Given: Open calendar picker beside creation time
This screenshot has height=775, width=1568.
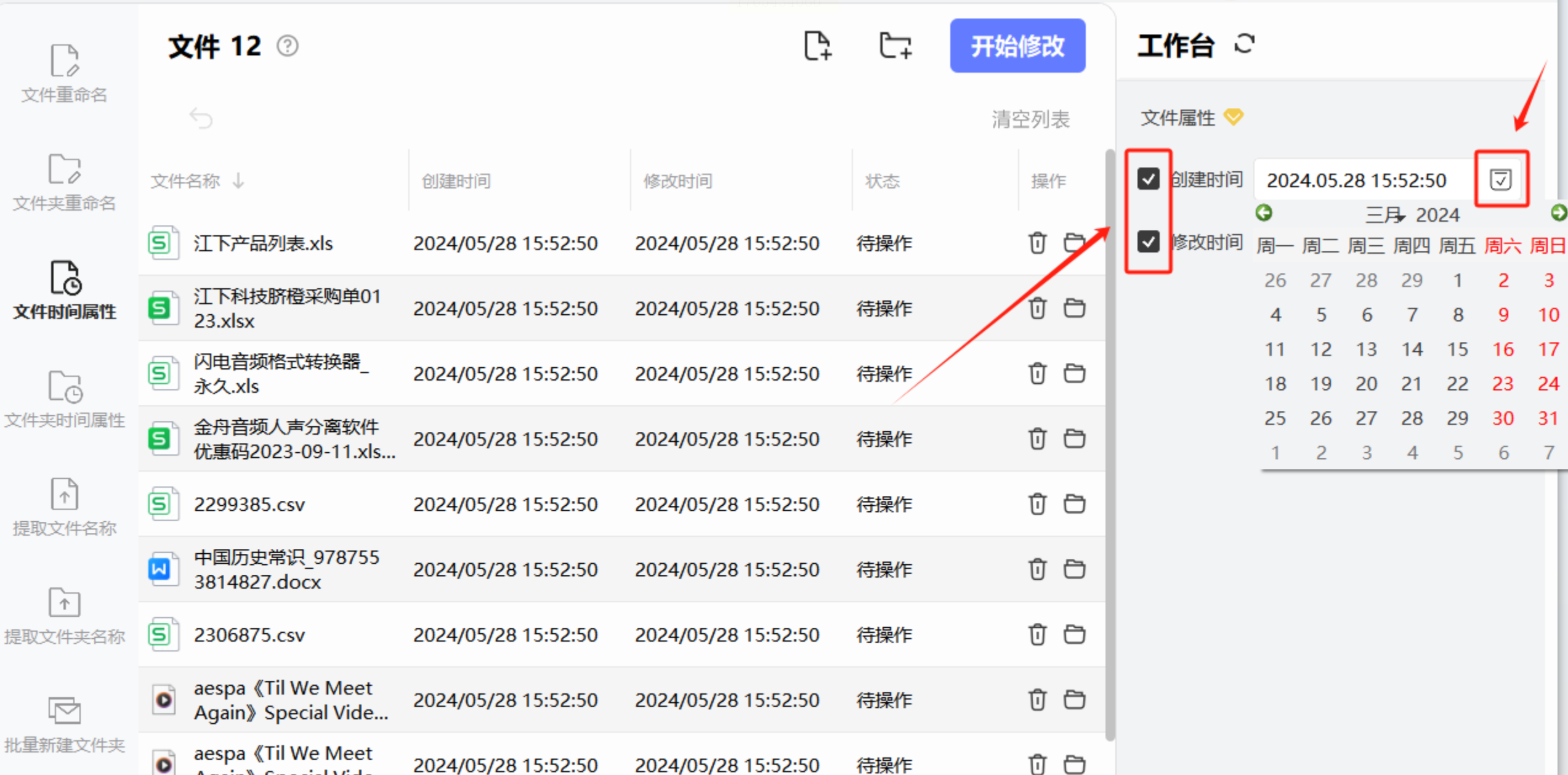Looking at the screenshot, I should [x=1500, y=179].
